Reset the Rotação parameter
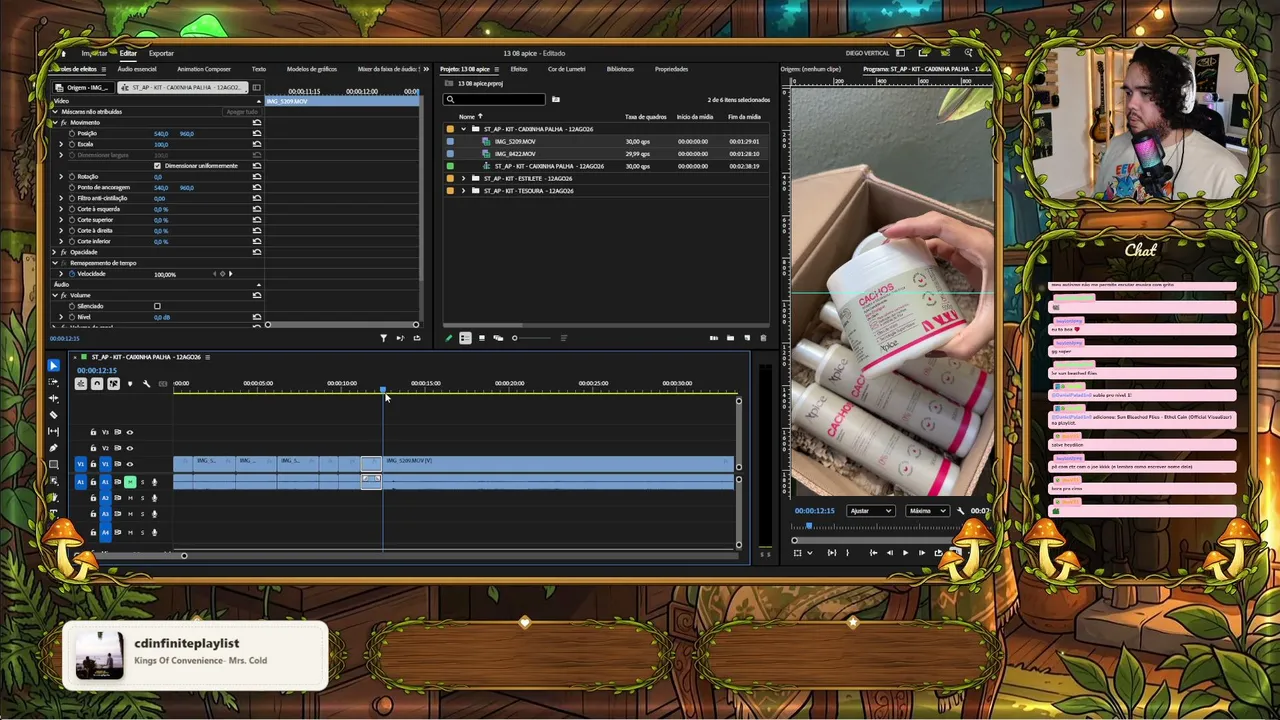 click(x=257, y=176)
